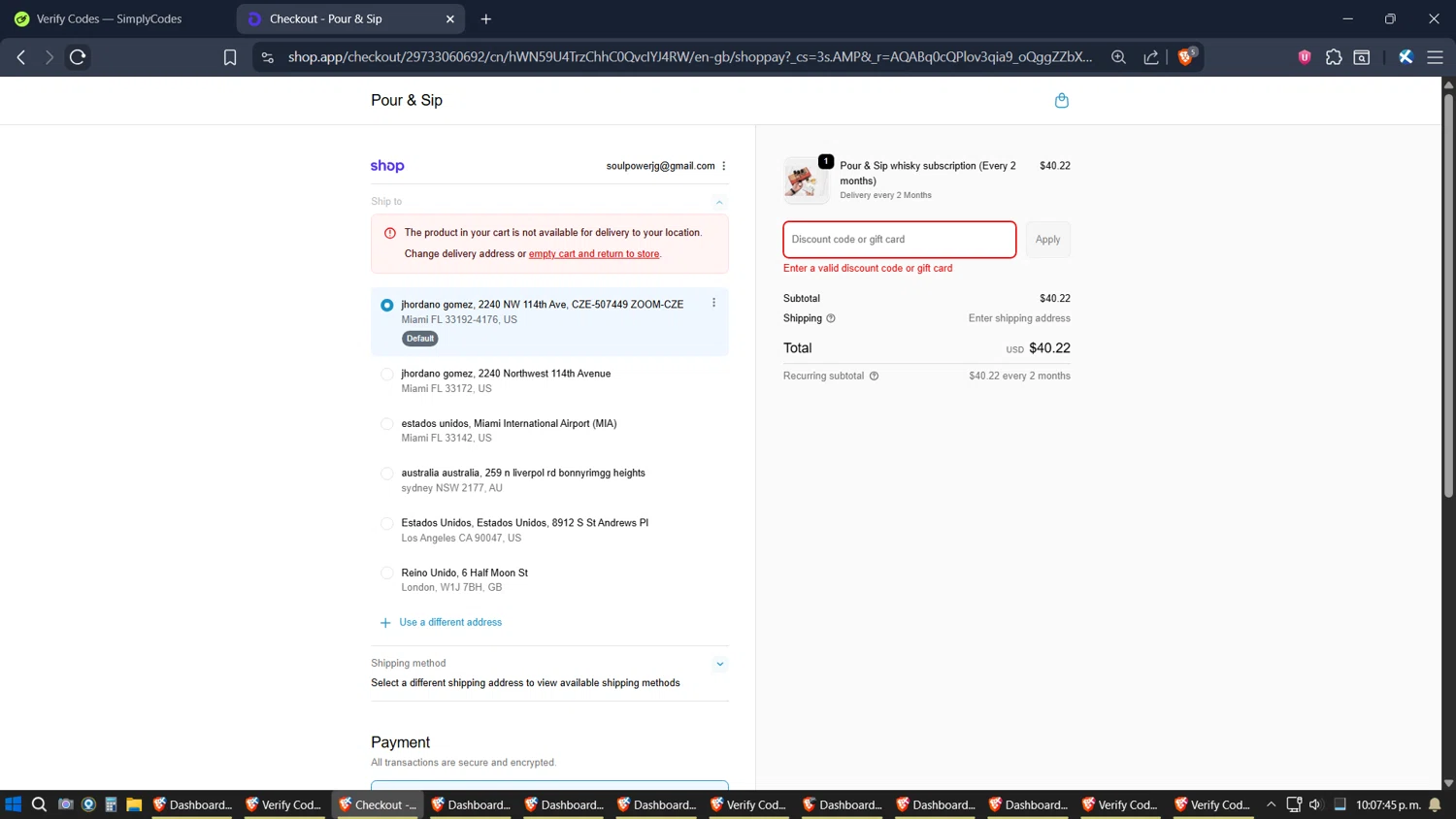1456x819 pixels.
Task: Click the 'Enter a valid discount code' error text
Action: (868, 269)
